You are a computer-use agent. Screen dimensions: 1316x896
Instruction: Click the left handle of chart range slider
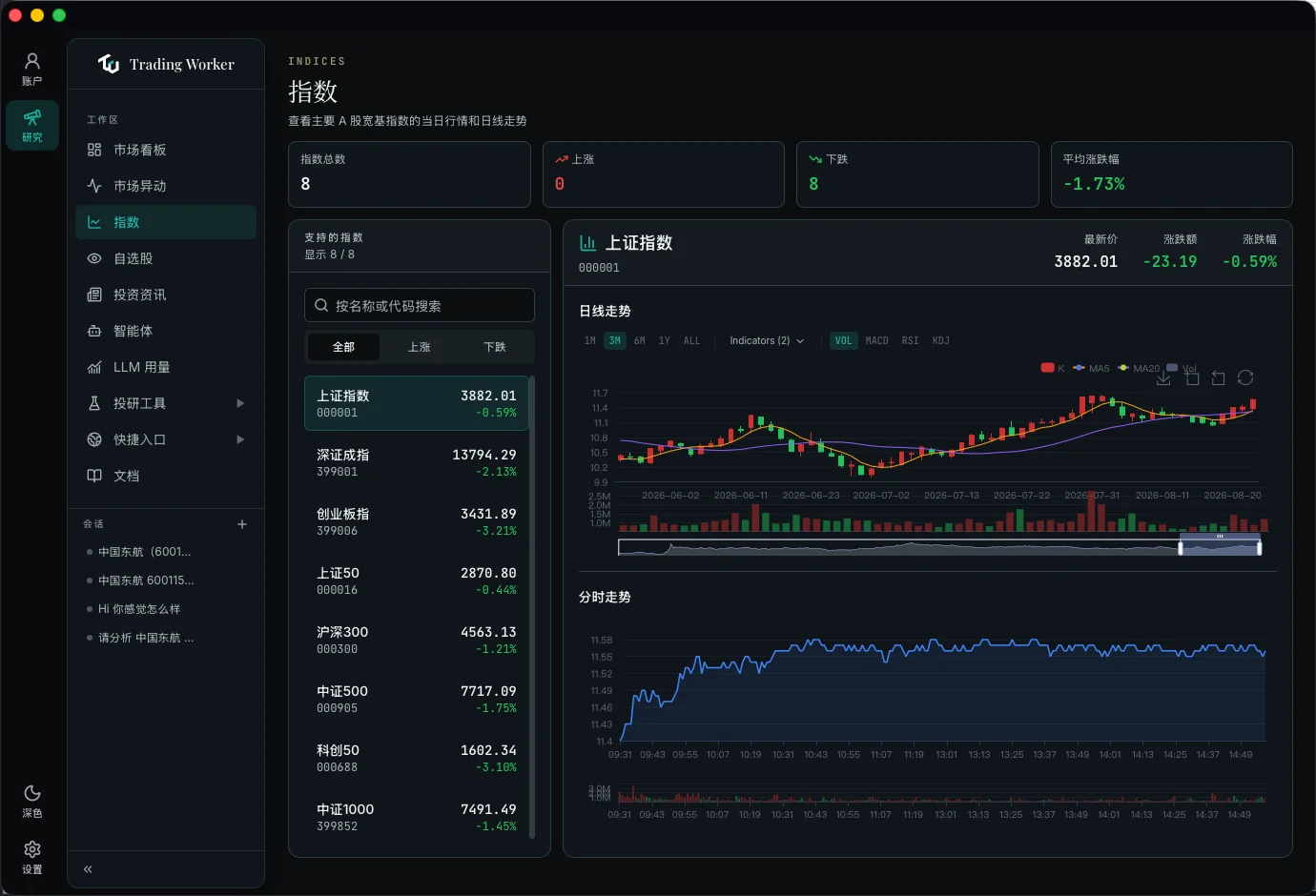pos(1181,547)
